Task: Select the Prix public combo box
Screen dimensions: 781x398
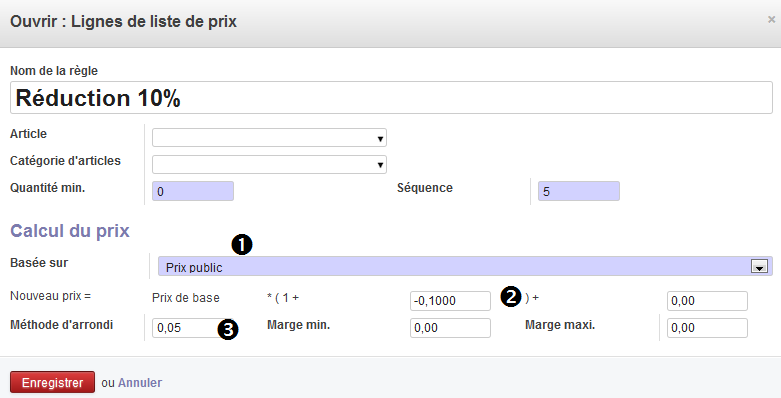Action: pyautogui.click(x=465, y=266)
